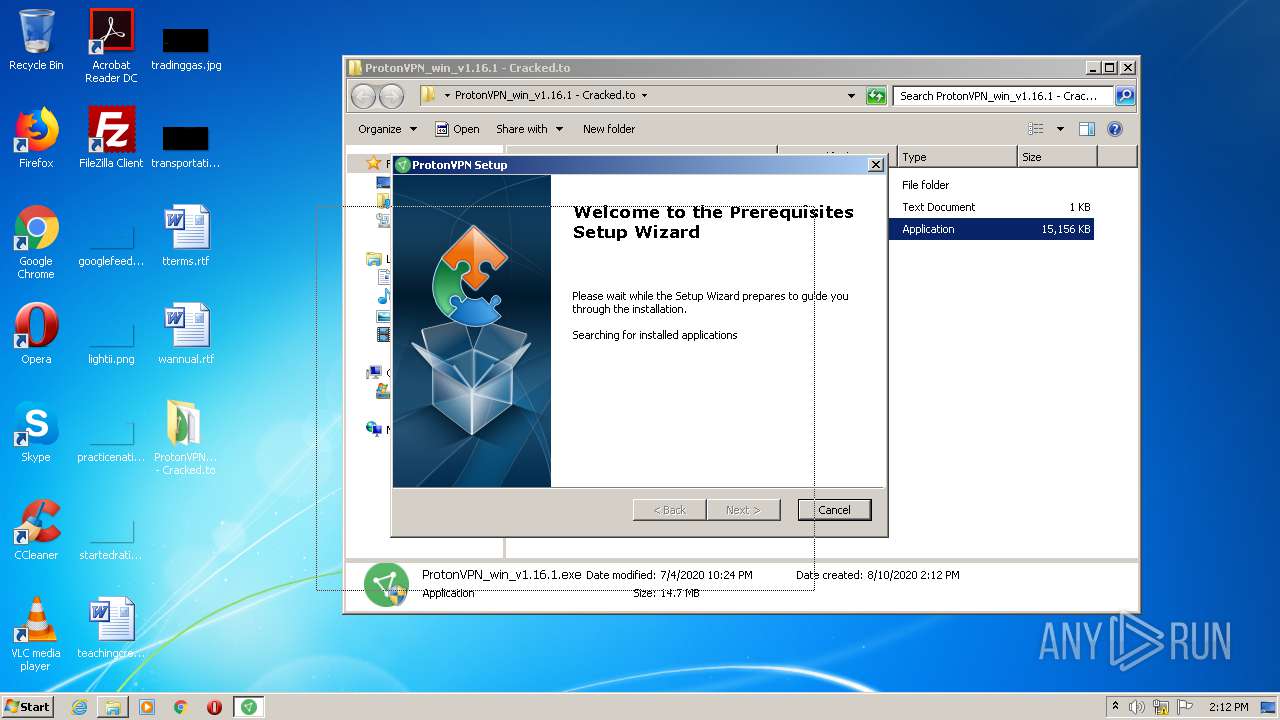1280x720 pixels.
Task: Select the startedrati desktop file
Action: point(111,538)
